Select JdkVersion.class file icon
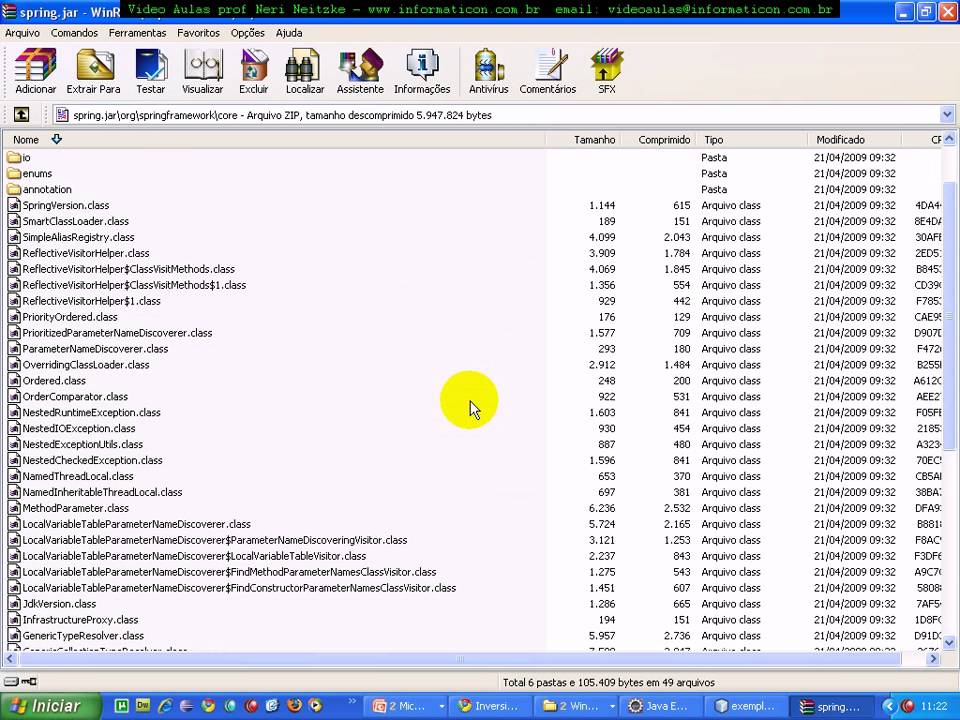 pos(14,604)
